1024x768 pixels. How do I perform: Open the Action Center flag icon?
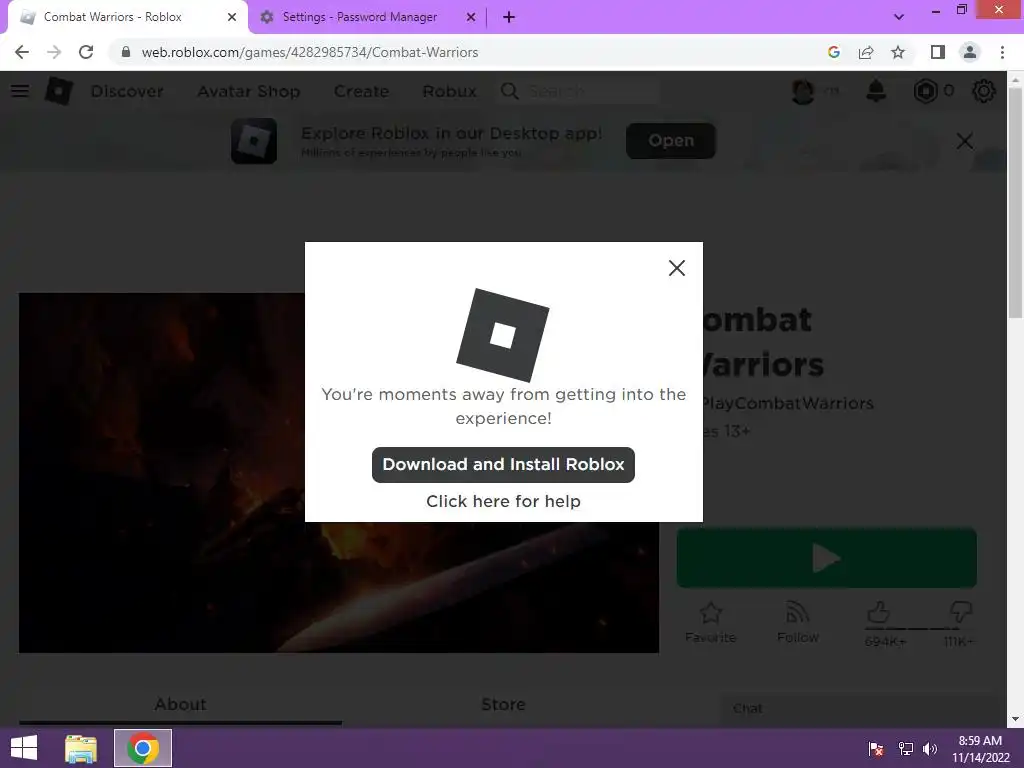click(876, 748)
